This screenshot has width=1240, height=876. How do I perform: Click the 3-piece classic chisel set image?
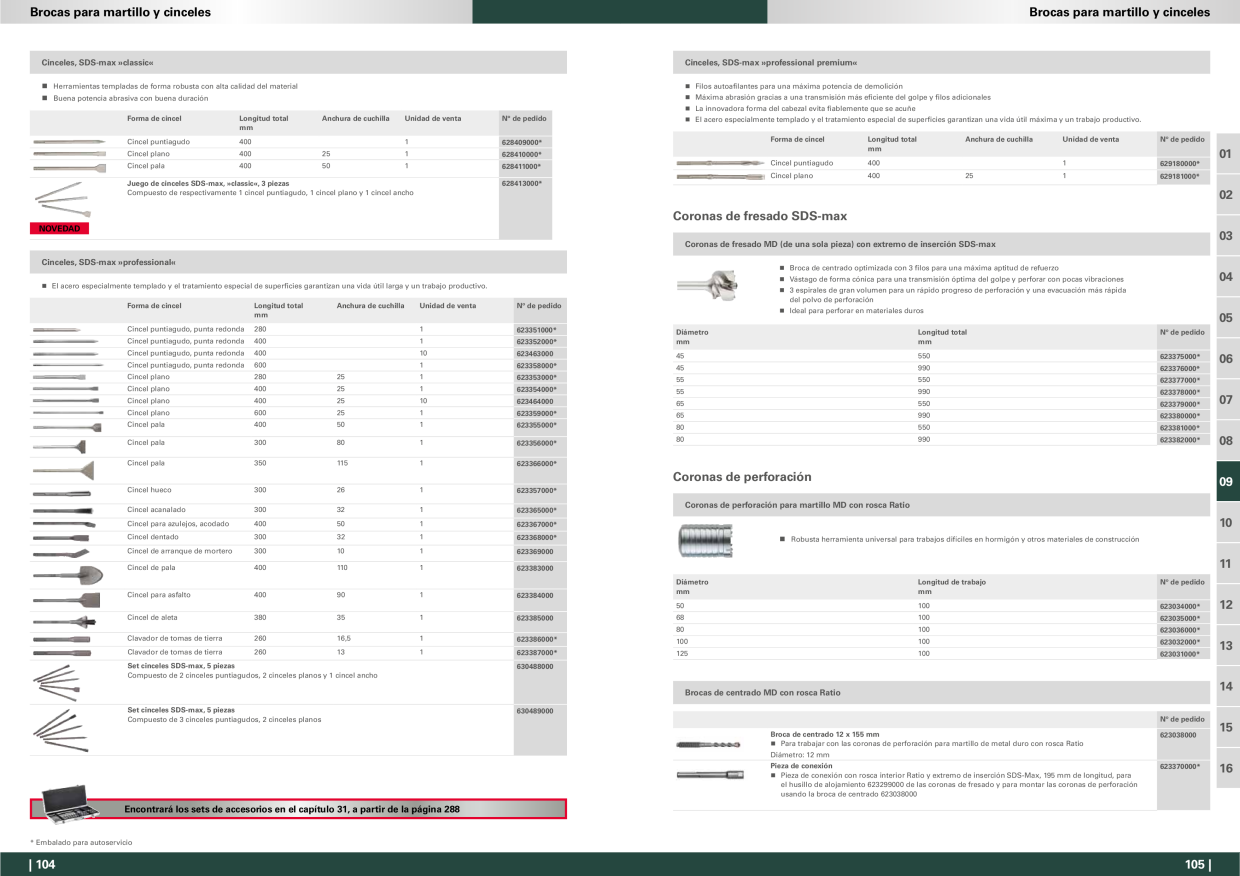tap(65, 201)
